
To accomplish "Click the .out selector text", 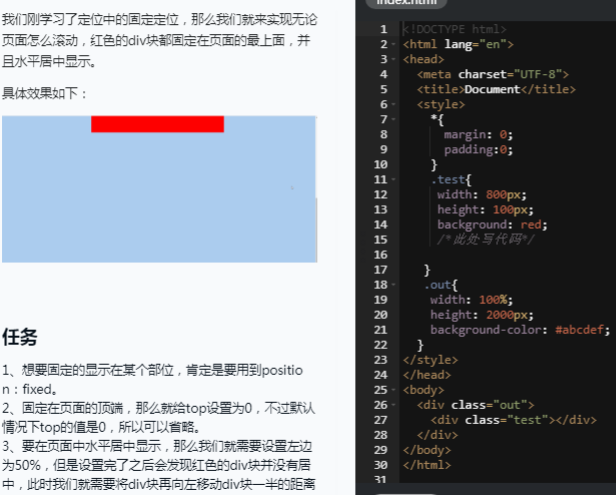I will click(x=437, y=285).
